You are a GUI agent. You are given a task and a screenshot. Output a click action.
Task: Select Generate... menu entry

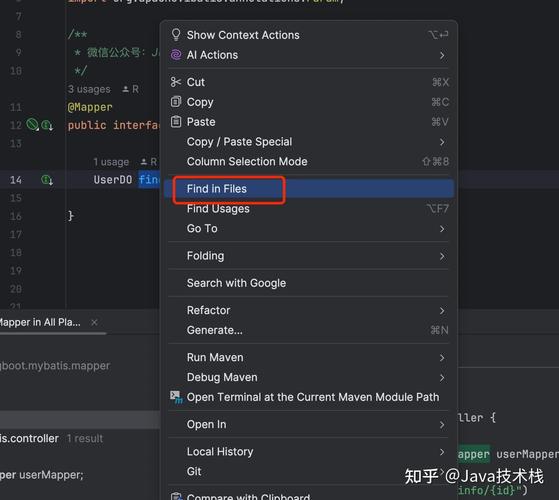309,330
